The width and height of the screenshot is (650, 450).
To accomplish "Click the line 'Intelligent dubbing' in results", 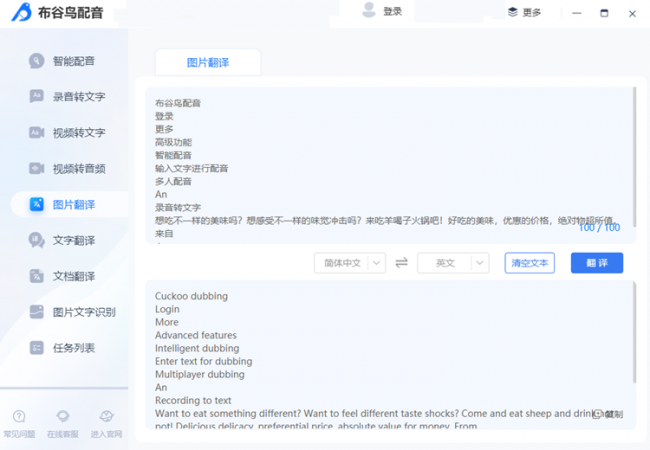I will tap(197, 348).
